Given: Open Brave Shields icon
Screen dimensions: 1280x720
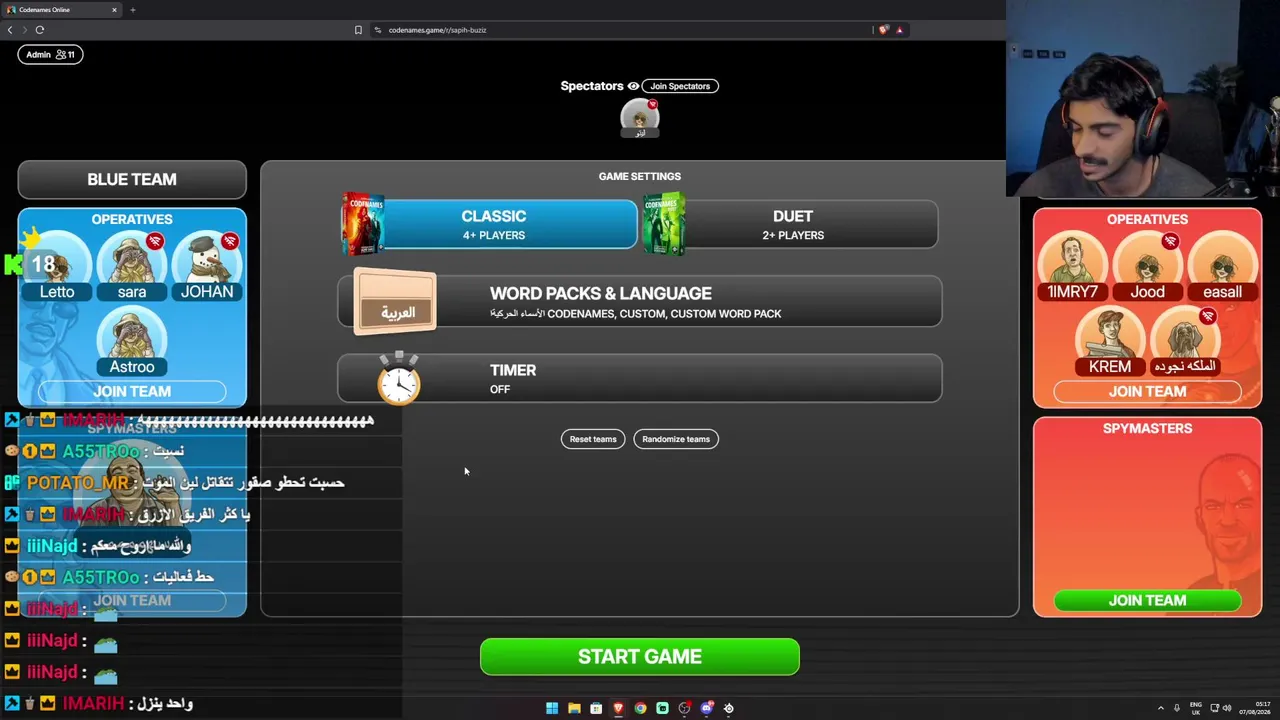Looking at the screenshot, I should pos(883,30).
